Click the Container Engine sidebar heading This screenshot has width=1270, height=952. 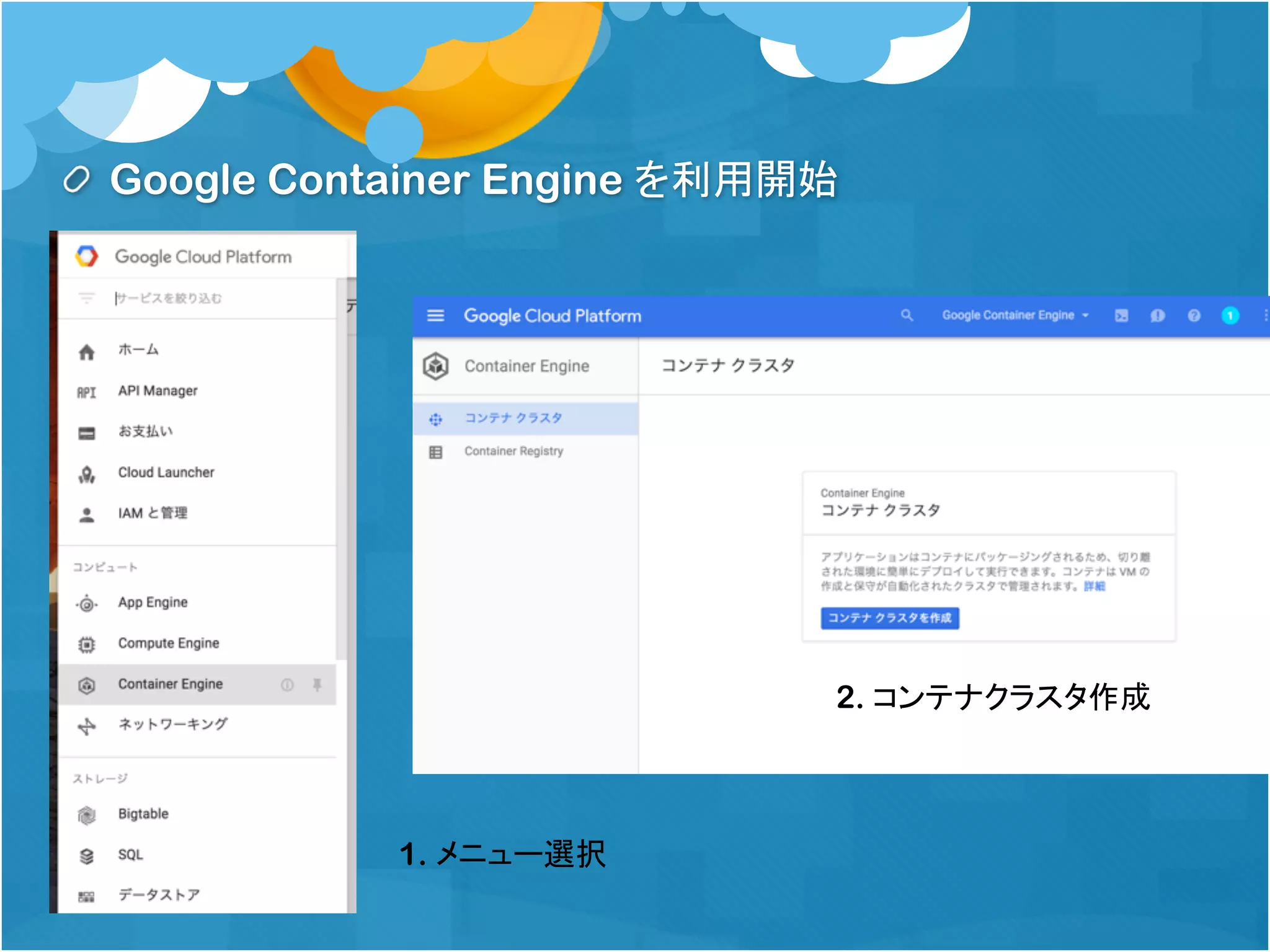[527, 366]
